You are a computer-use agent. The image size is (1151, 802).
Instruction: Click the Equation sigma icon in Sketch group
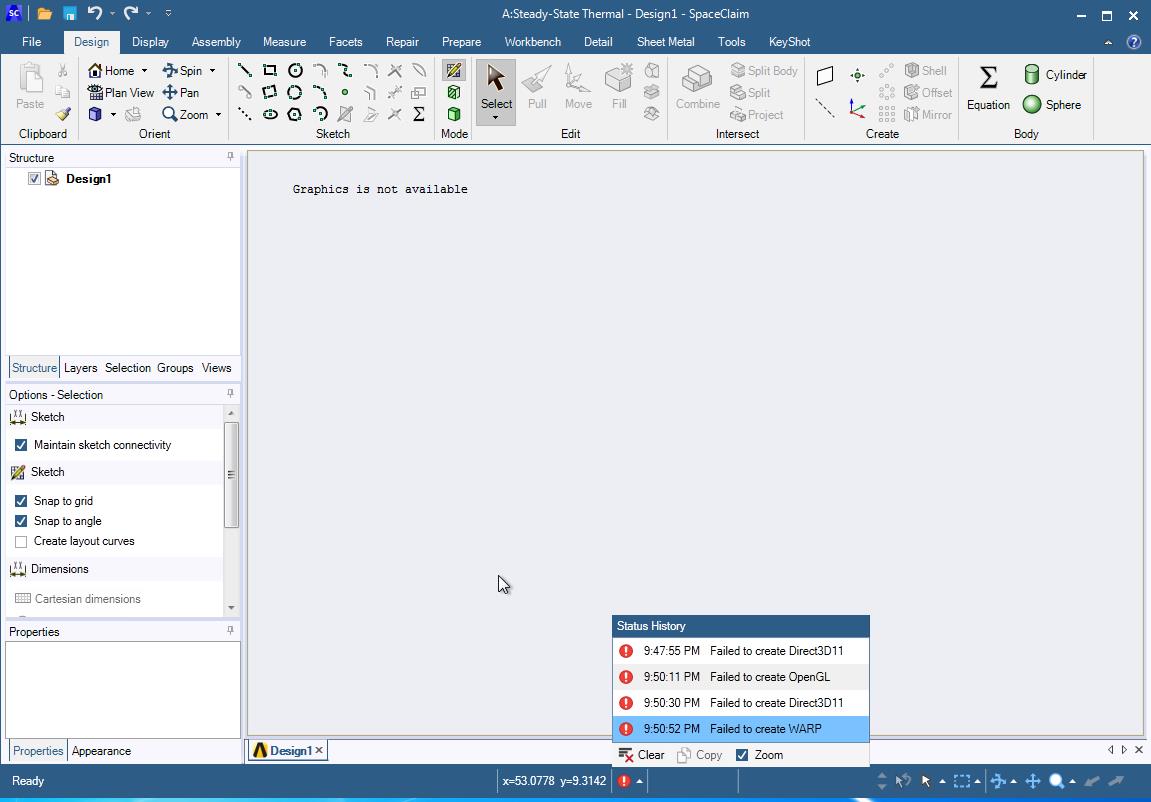419,114
